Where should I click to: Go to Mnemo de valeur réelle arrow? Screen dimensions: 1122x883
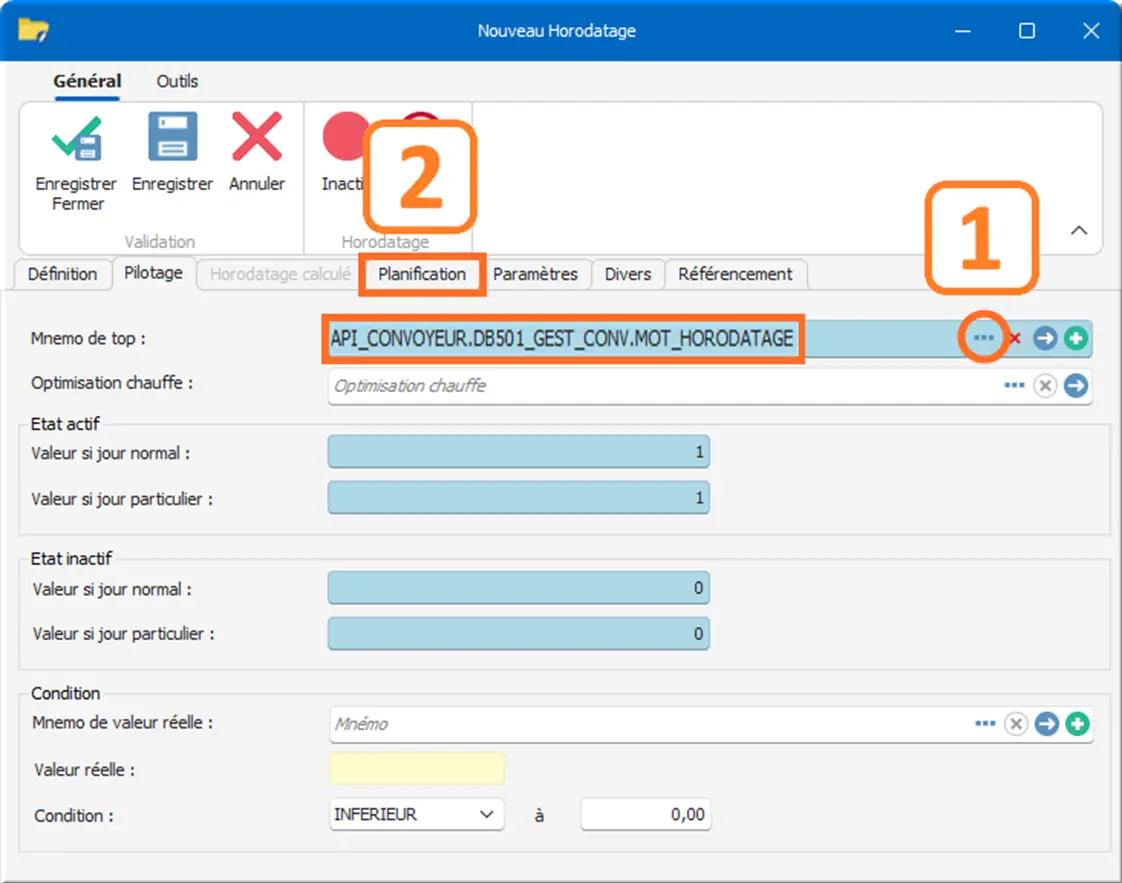pos(1046,723)
